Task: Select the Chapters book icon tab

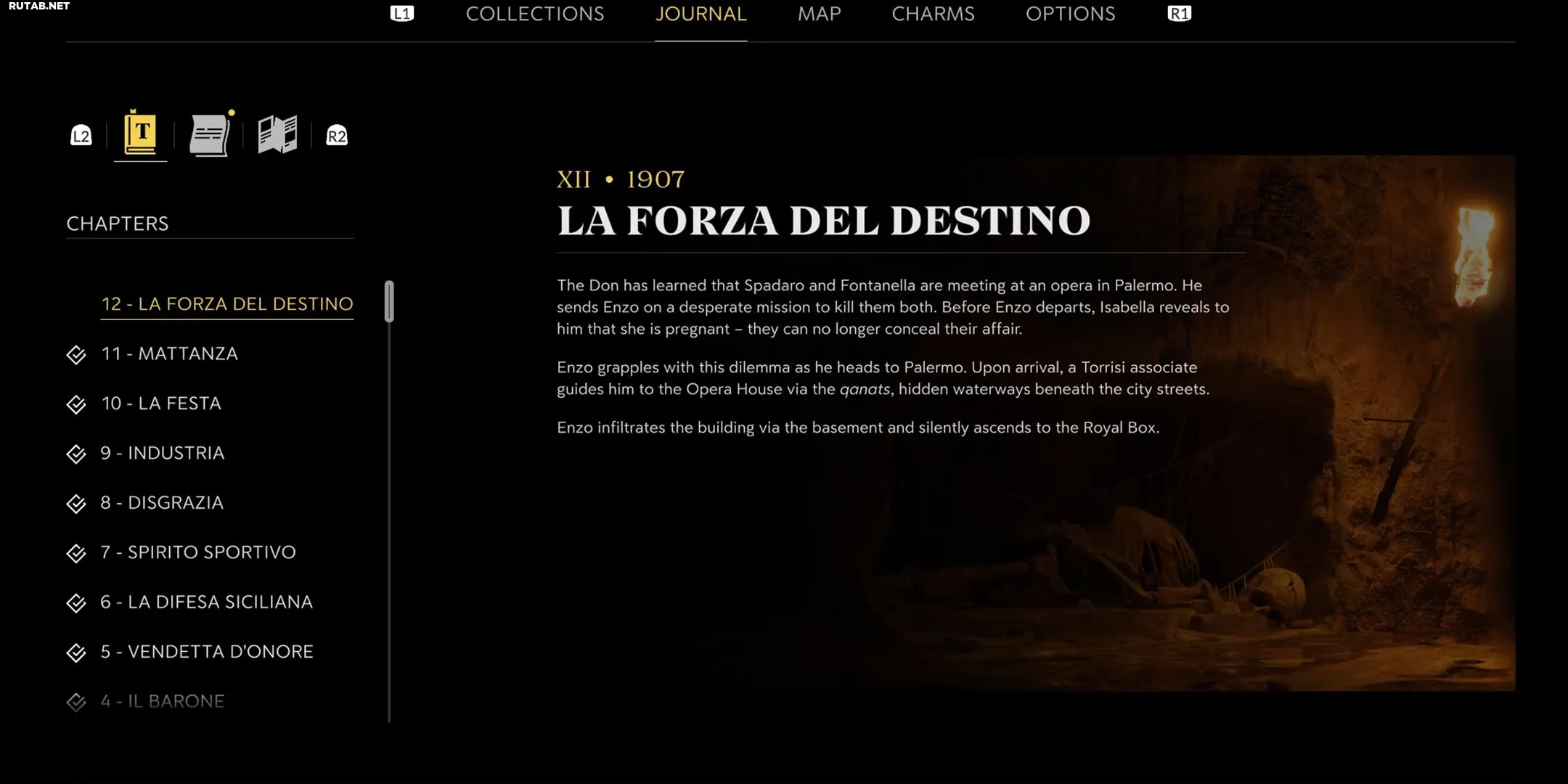Action: click(x=140, y=133)
